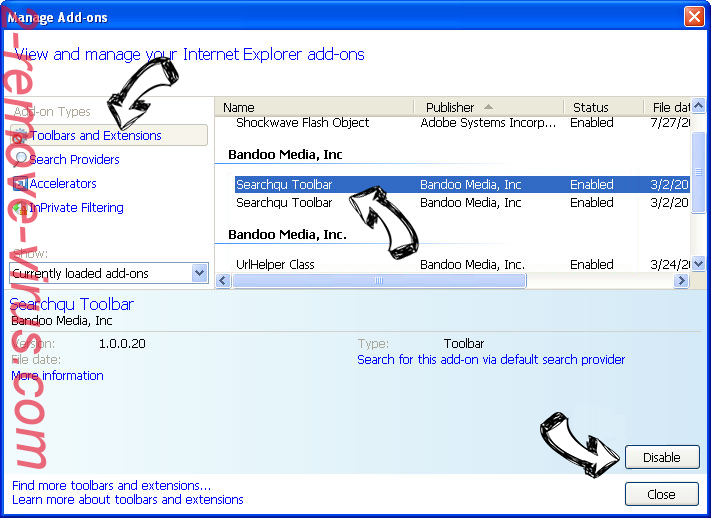This screenshot has width=711, height=518.
Task: Click the list's vertical scroll-down arrow
Action: (x=698, y=264)
